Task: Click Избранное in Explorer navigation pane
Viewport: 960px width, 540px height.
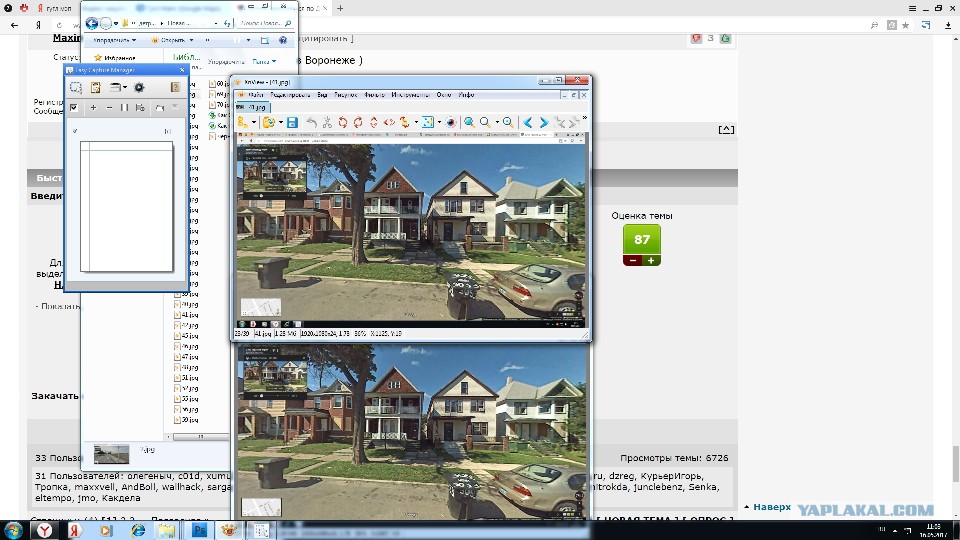Action: tap(114, 58)
